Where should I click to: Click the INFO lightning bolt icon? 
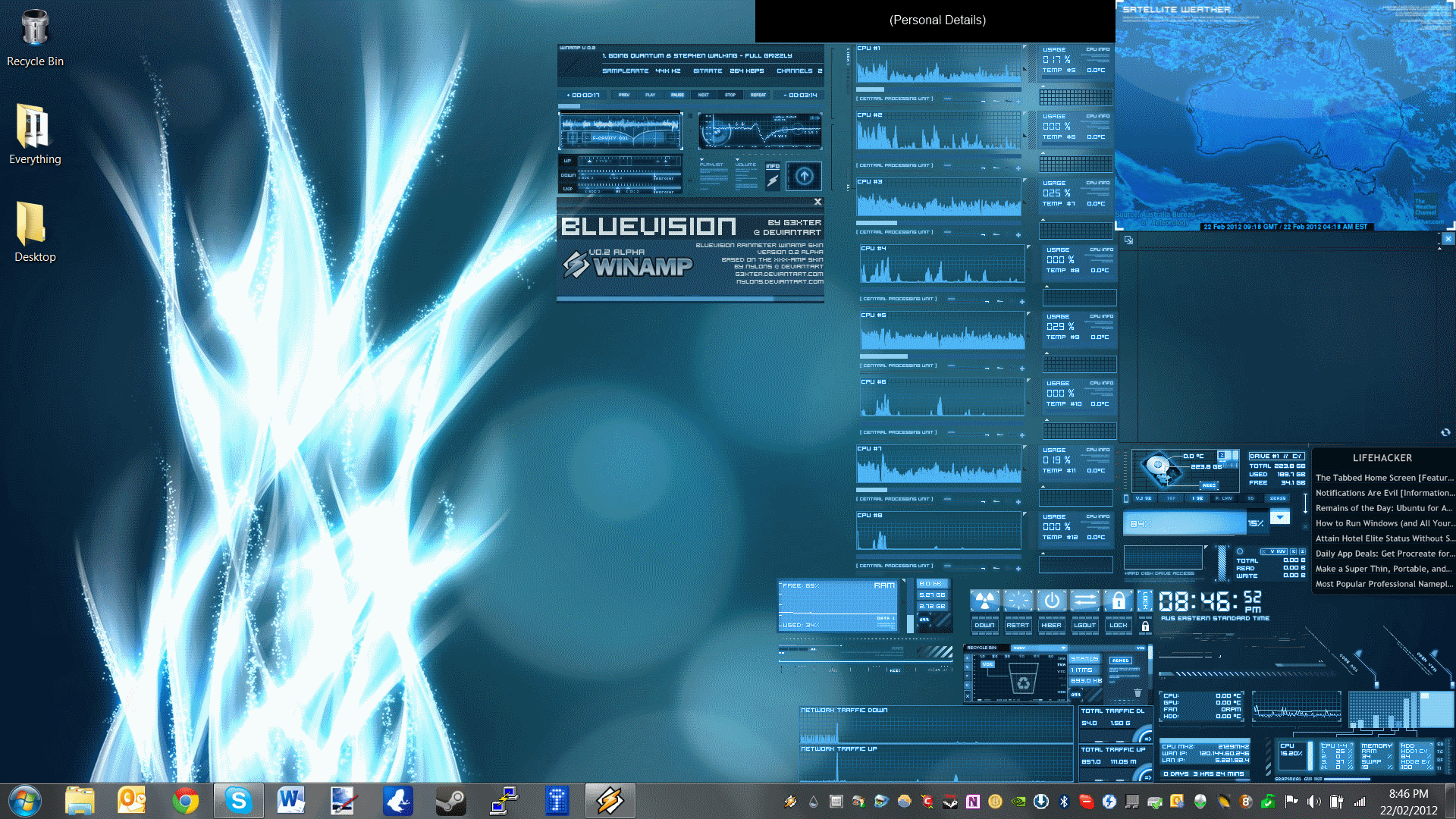click(x=773, y=180)
